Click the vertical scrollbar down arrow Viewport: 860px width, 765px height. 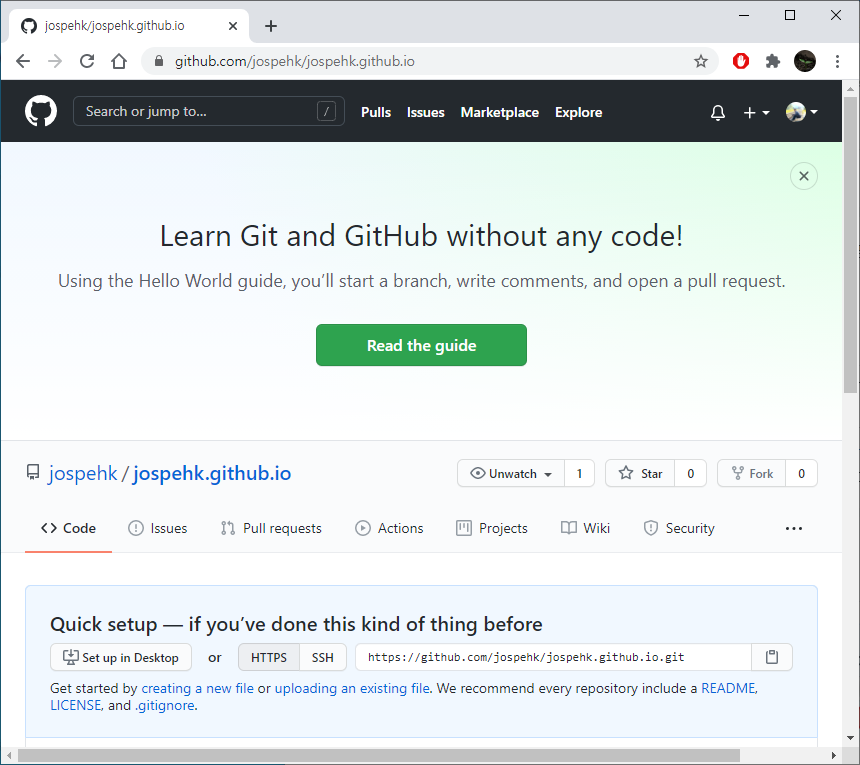[x=850, y=738]
